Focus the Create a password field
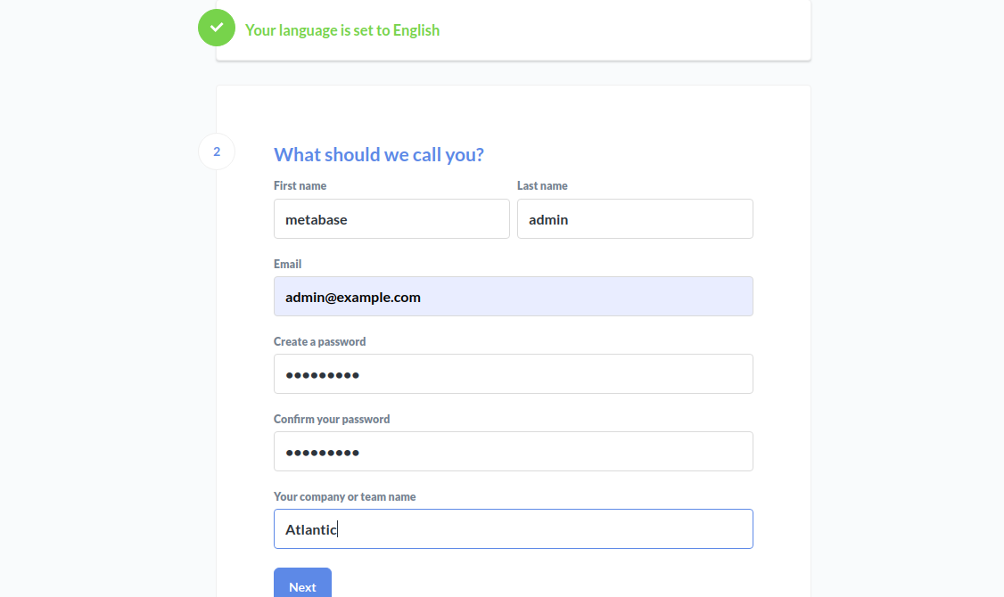 [514, 374]
